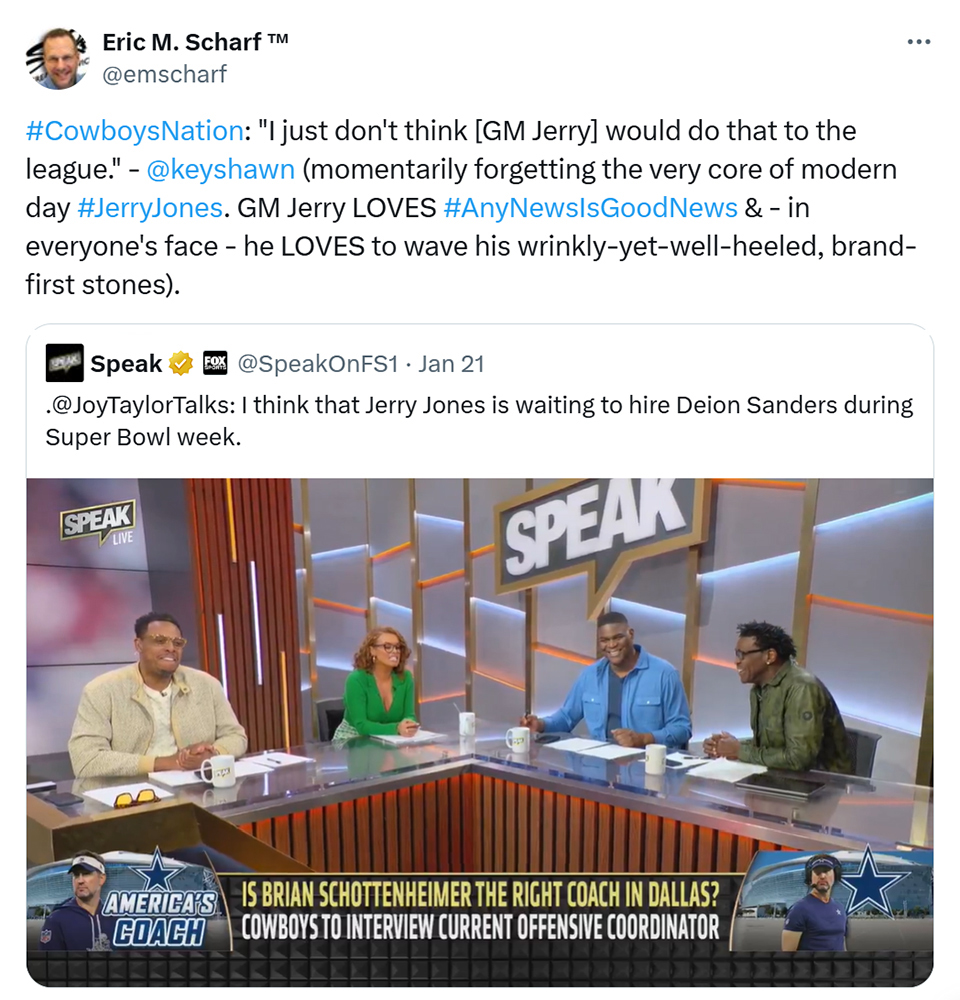Click the Speak show avatar icon
Viewport: 960px width, 1000px height.
point(64,363)
